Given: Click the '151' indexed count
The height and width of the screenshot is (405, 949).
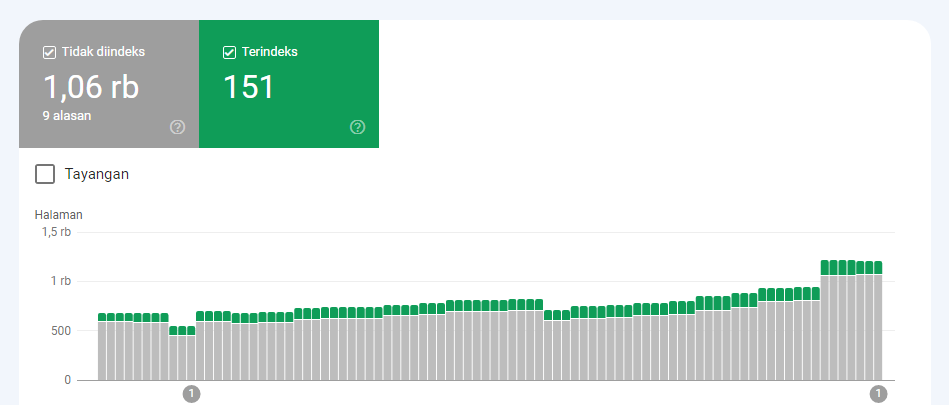Looking at the screenshot, I should pos(249,87).
